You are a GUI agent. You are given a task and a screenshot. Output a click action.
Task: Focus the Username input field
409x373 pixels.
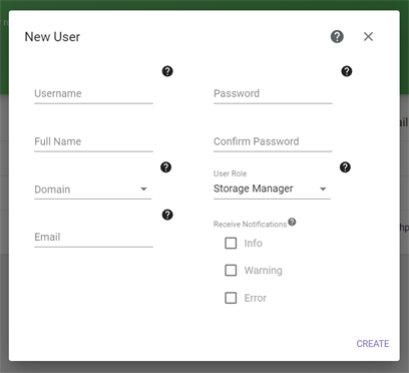click(x=94, y=94)
